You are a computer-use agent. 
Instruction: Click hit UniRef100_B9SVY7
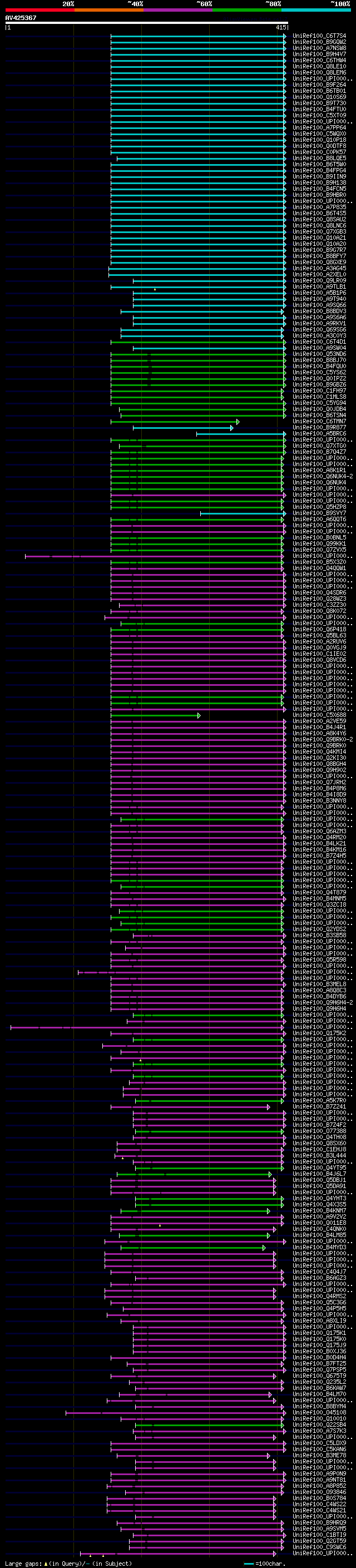[x=319, y=513]
